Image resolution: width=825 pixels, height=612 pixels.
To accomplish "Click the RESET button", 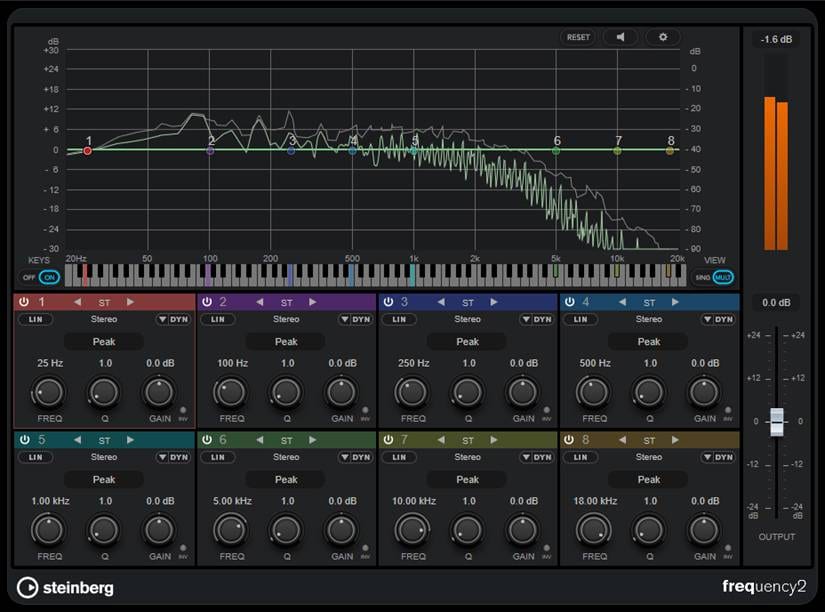I will [x=578, y=37].
